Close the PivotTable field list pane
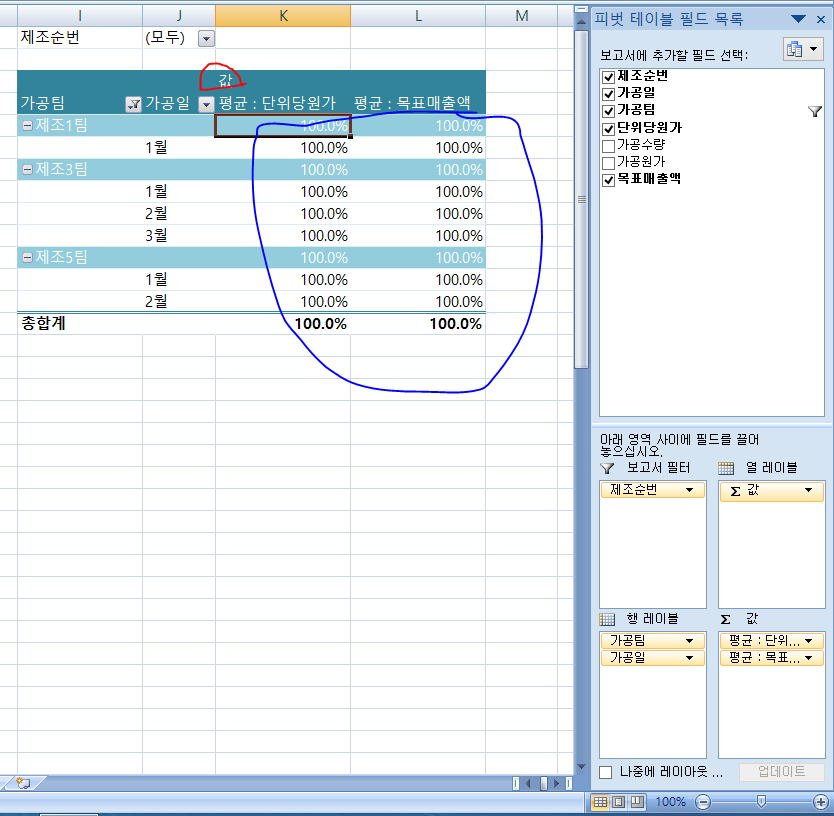Image resolution: width=834 pixels, height=816 pixels. pyautogui.click(x=821, y=19)
